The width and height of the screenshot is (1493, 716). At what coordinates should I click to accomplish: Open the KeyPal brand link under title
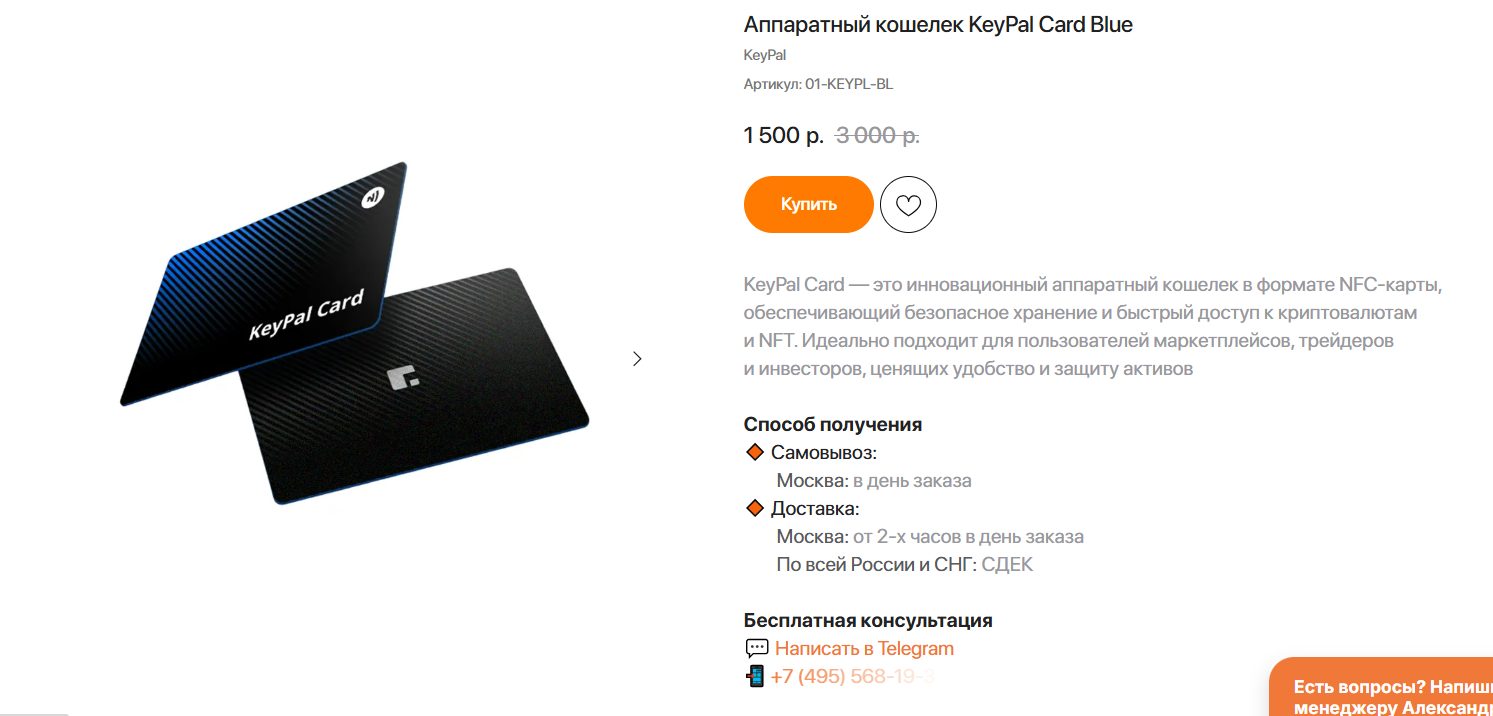click(x=765, y=55)
